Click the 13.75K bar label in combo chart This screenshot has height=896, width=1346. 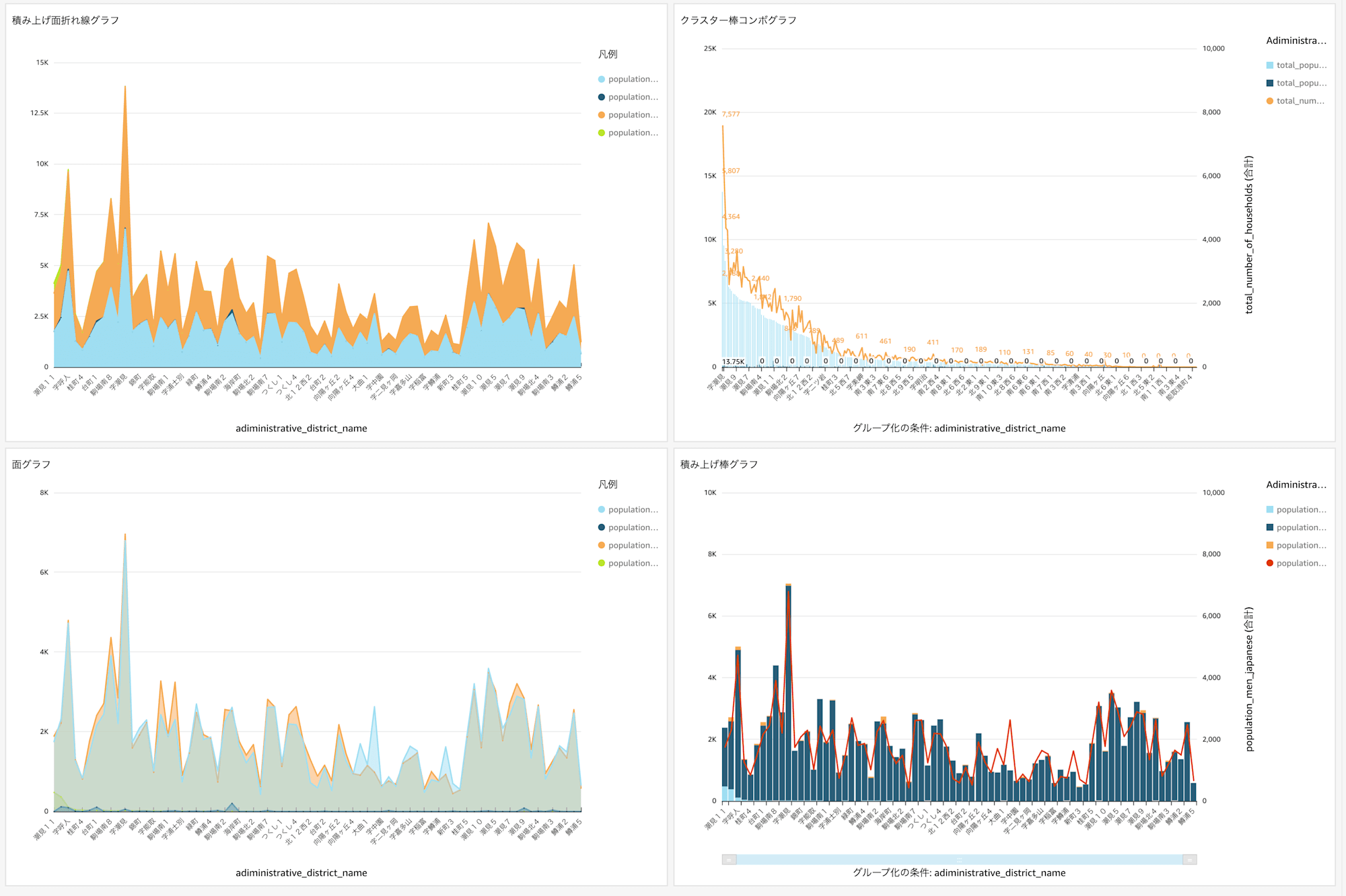(734, 362)
